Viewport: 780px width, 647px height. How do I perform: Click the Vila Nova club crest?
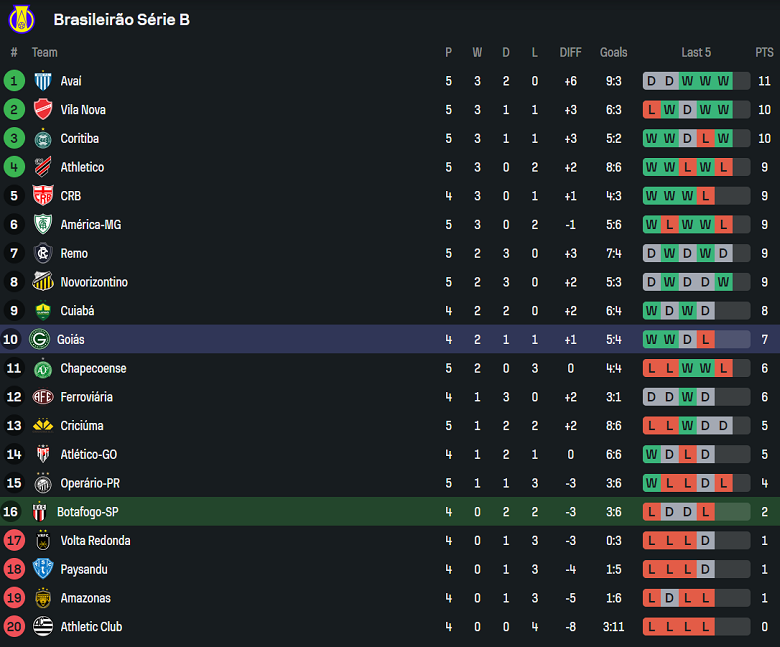pos(42,110)
